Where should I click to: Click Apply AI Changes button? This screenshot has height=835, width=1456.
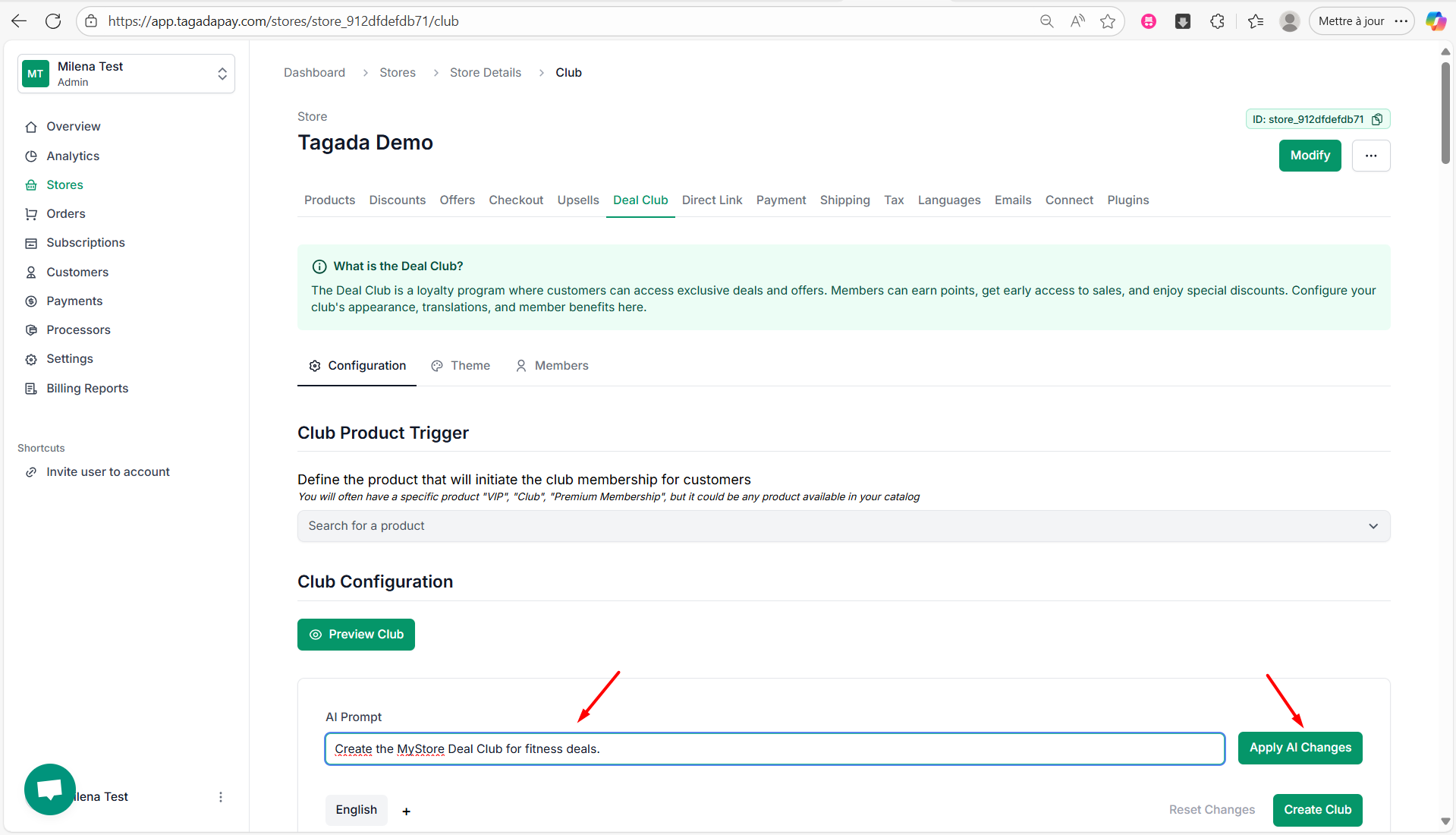tap(1300, 748)
